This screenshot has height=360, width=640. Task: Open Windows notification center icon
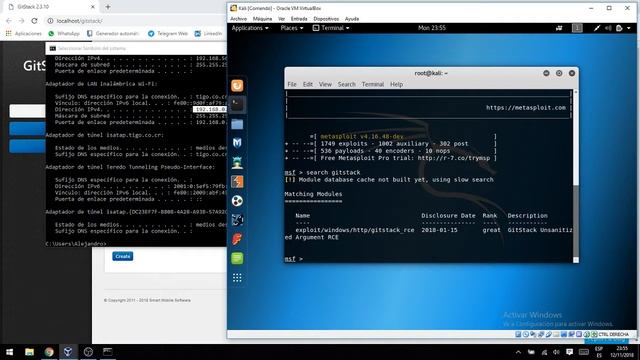click(569, 352)
